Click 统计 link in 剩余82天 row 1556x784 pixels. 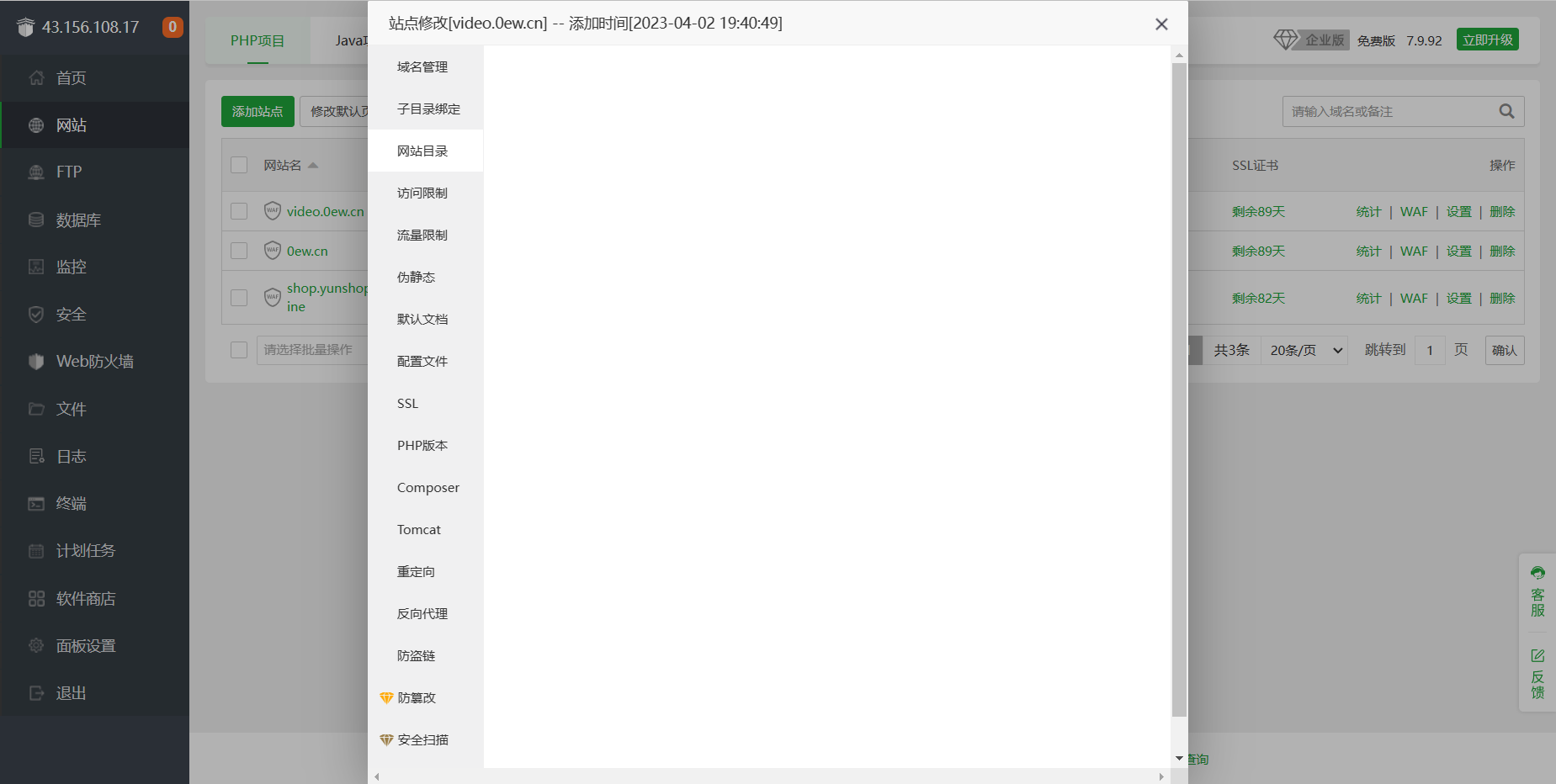pos(1368,298)
